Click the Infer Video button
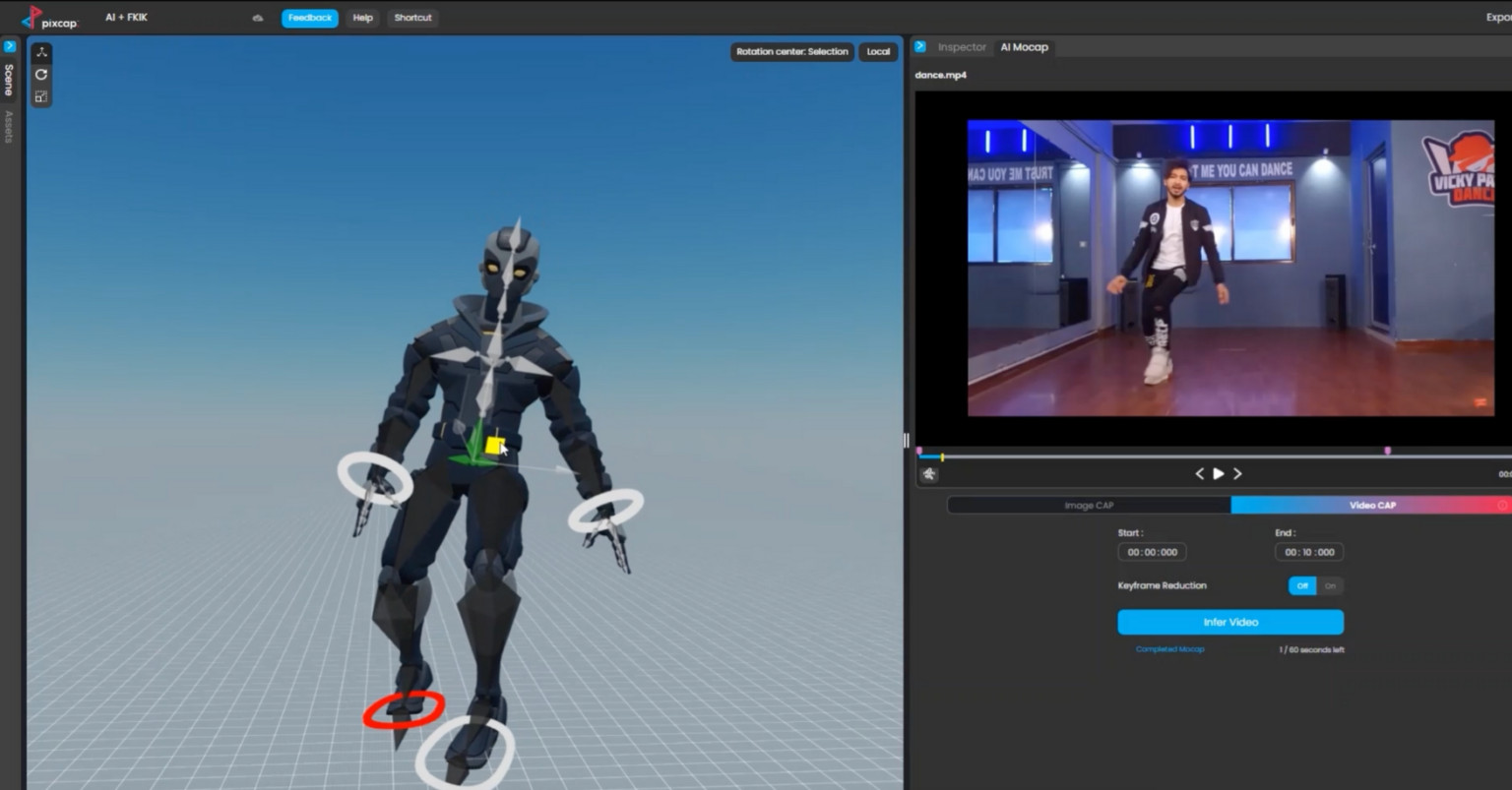The width and height of the screenshot is (1512, 790). [1230, 622]
